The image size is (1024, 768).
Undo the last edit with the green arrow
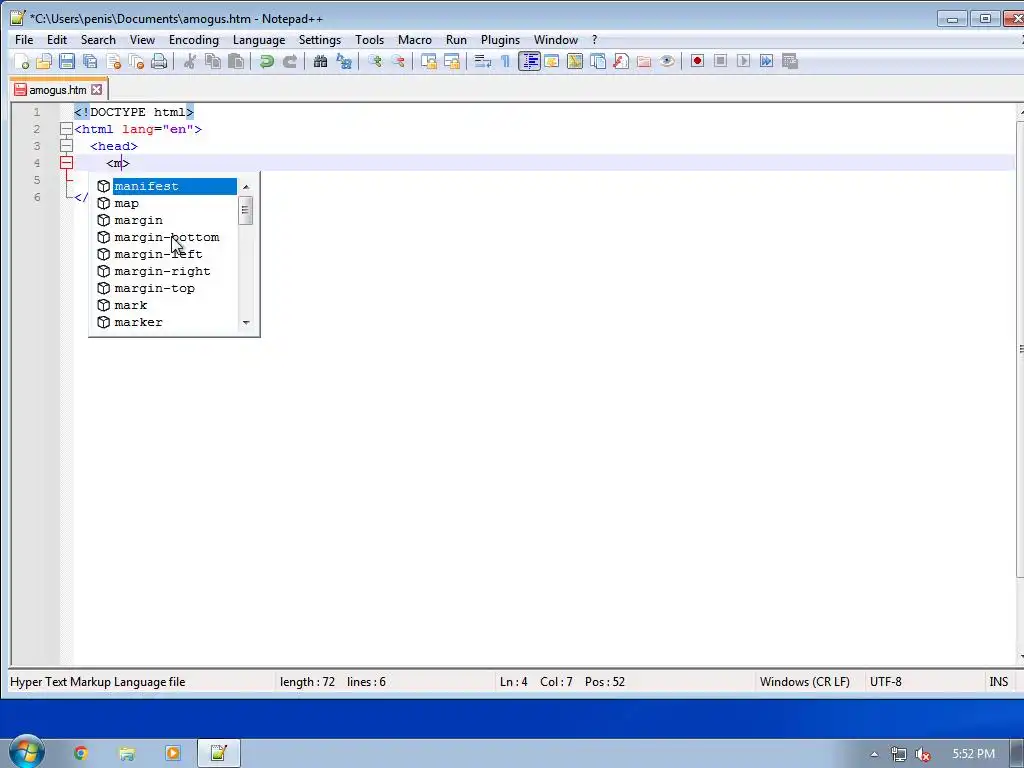266,61
